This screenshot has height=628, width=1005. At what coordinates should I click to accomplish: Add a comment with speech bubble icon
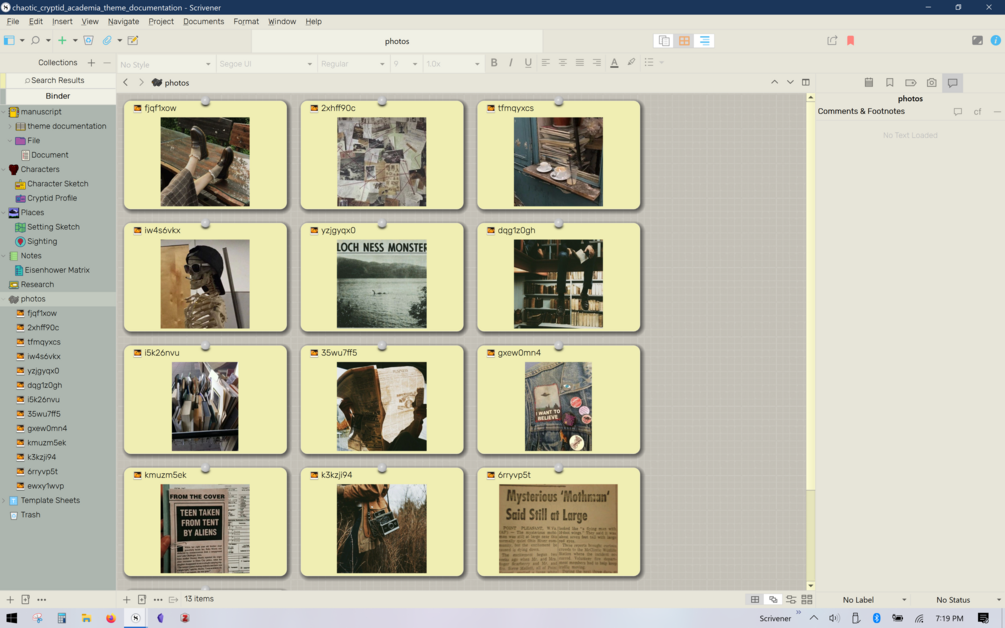[958, 112]
